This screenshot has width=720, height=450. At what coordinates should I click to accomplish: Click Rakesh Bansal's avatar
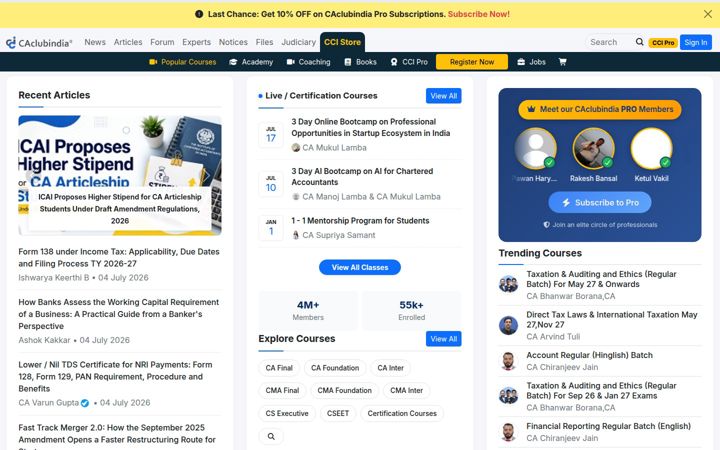pyautogui.click(x=593, y=149)
